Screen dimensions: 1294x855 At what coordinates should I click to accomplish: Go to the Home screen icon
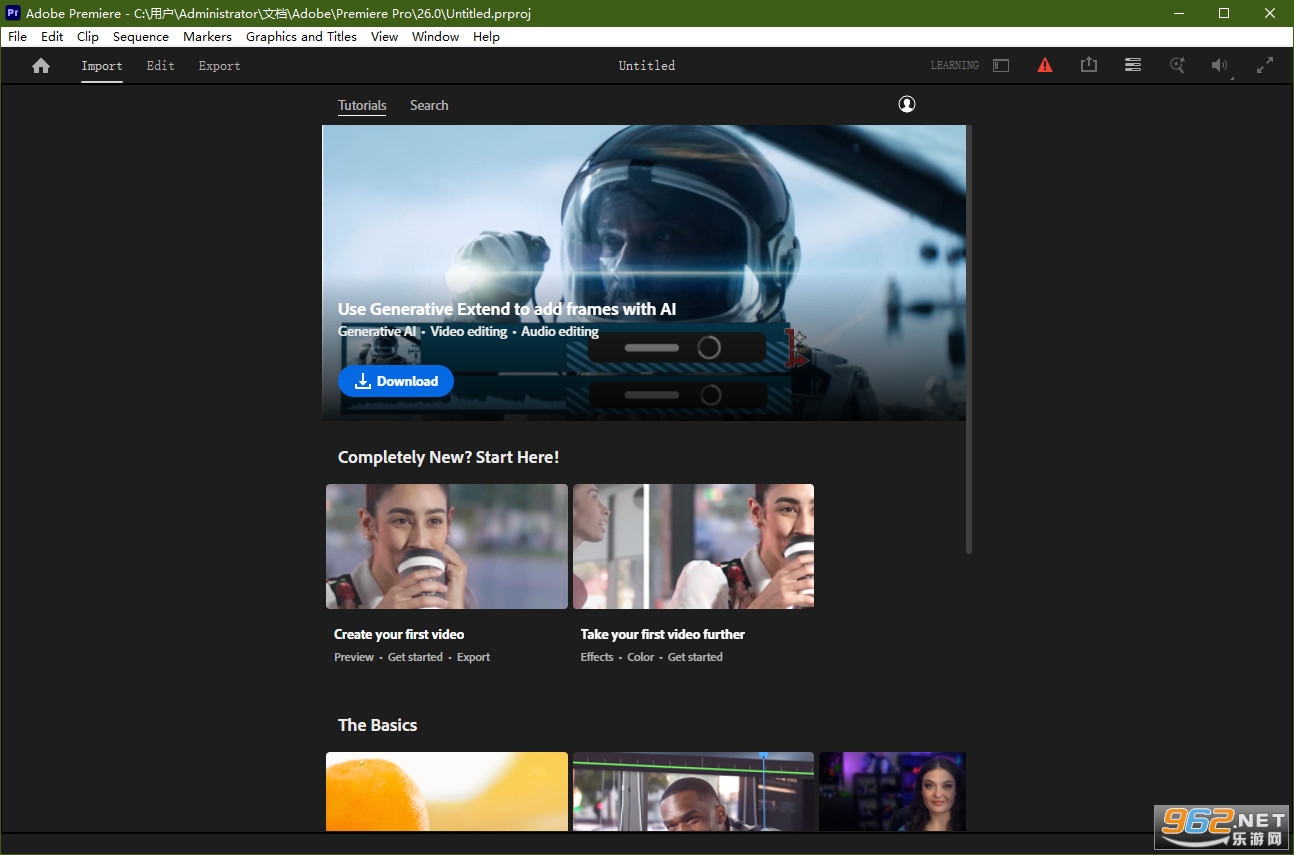click(41, 65)
